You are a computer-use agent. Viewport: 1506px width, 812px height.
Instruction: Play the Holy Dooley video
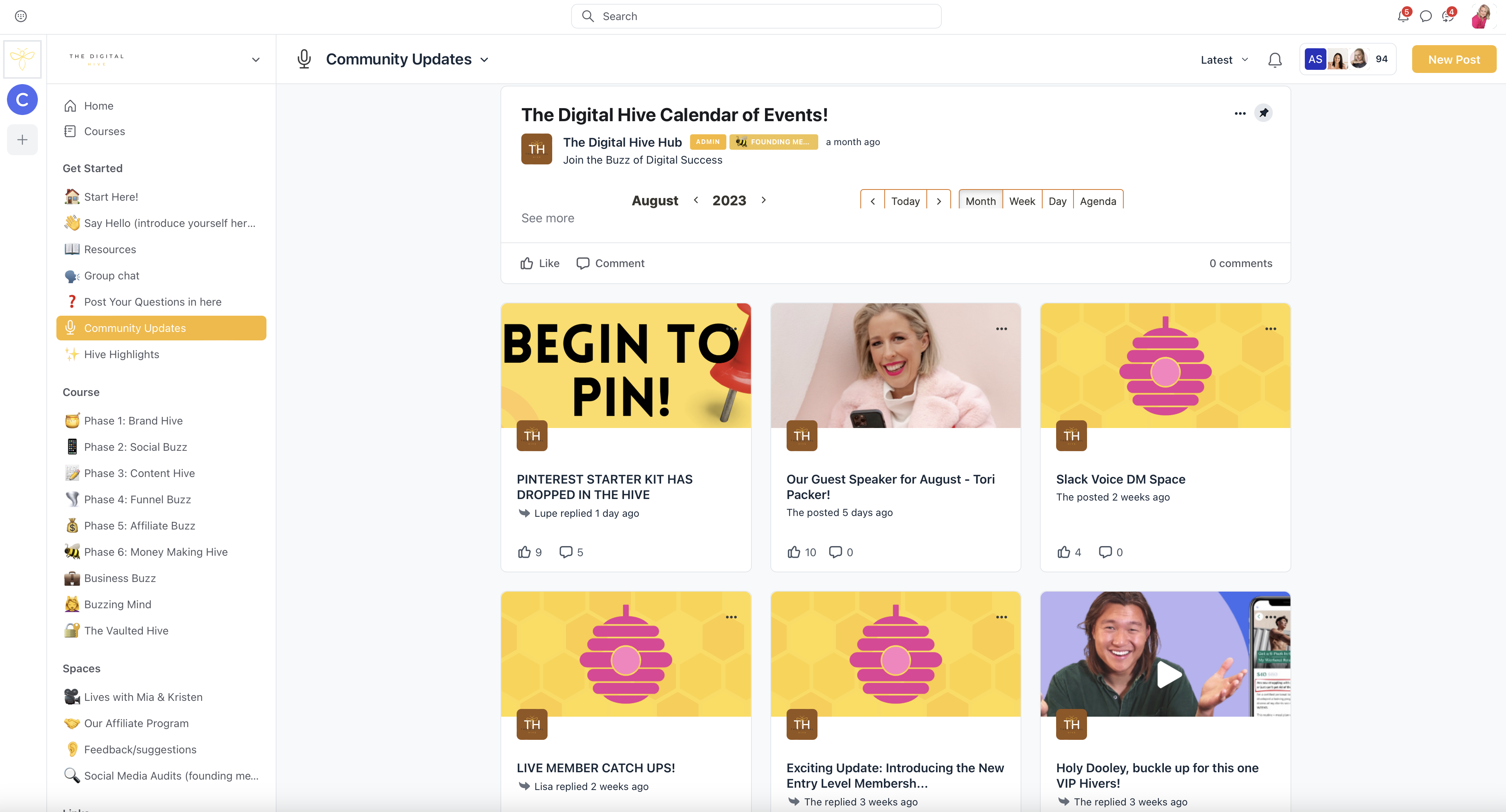(x=1169, y=675)
